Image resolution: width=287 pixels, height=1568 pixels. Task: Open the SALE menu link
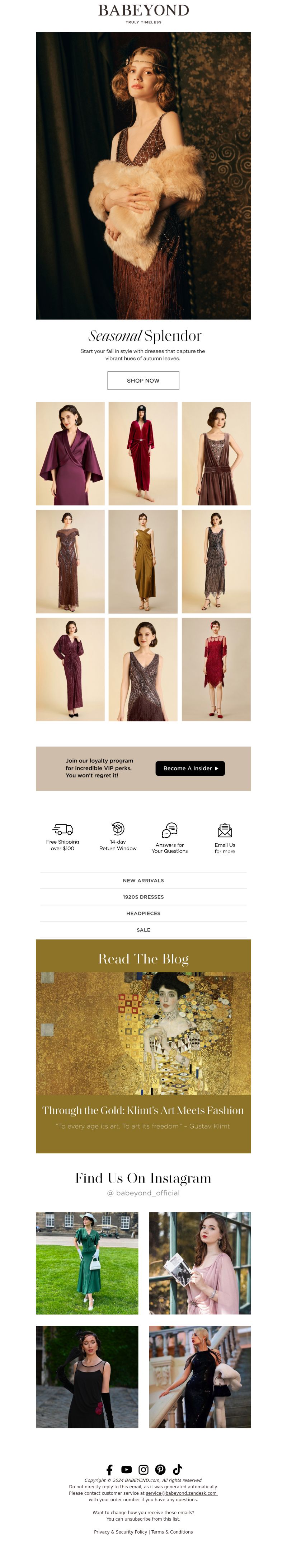[143, 929]
